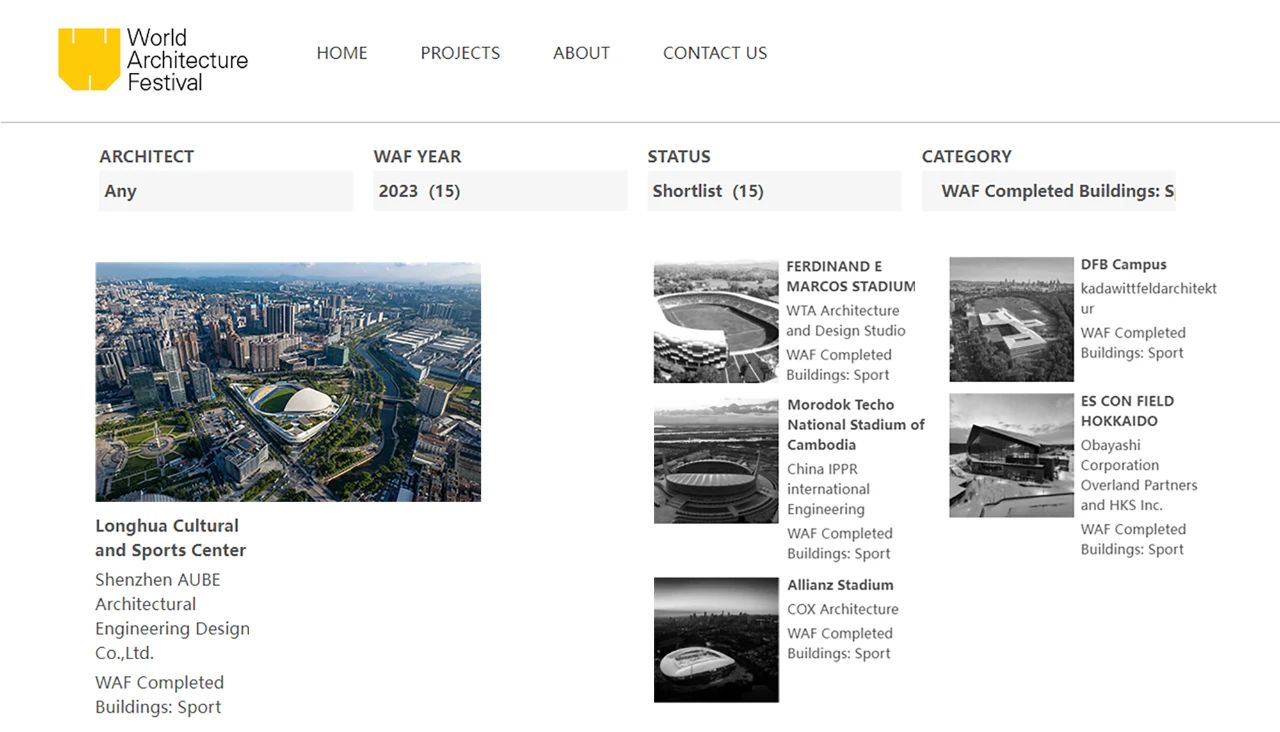Open the Ferdinand E Marcos Stadium thumbnail

tap(716, 322)
